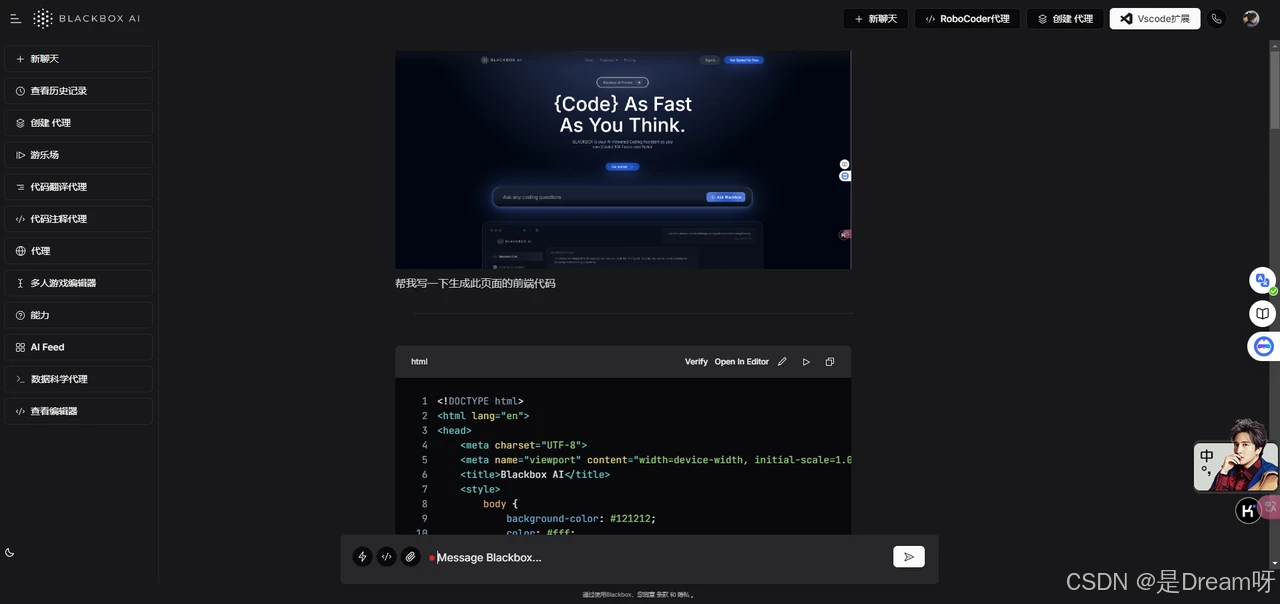The height and width of the screenshot is (604, 1280).
Task: Click the translate extension icon at right edge
Action: point(1263,280)
